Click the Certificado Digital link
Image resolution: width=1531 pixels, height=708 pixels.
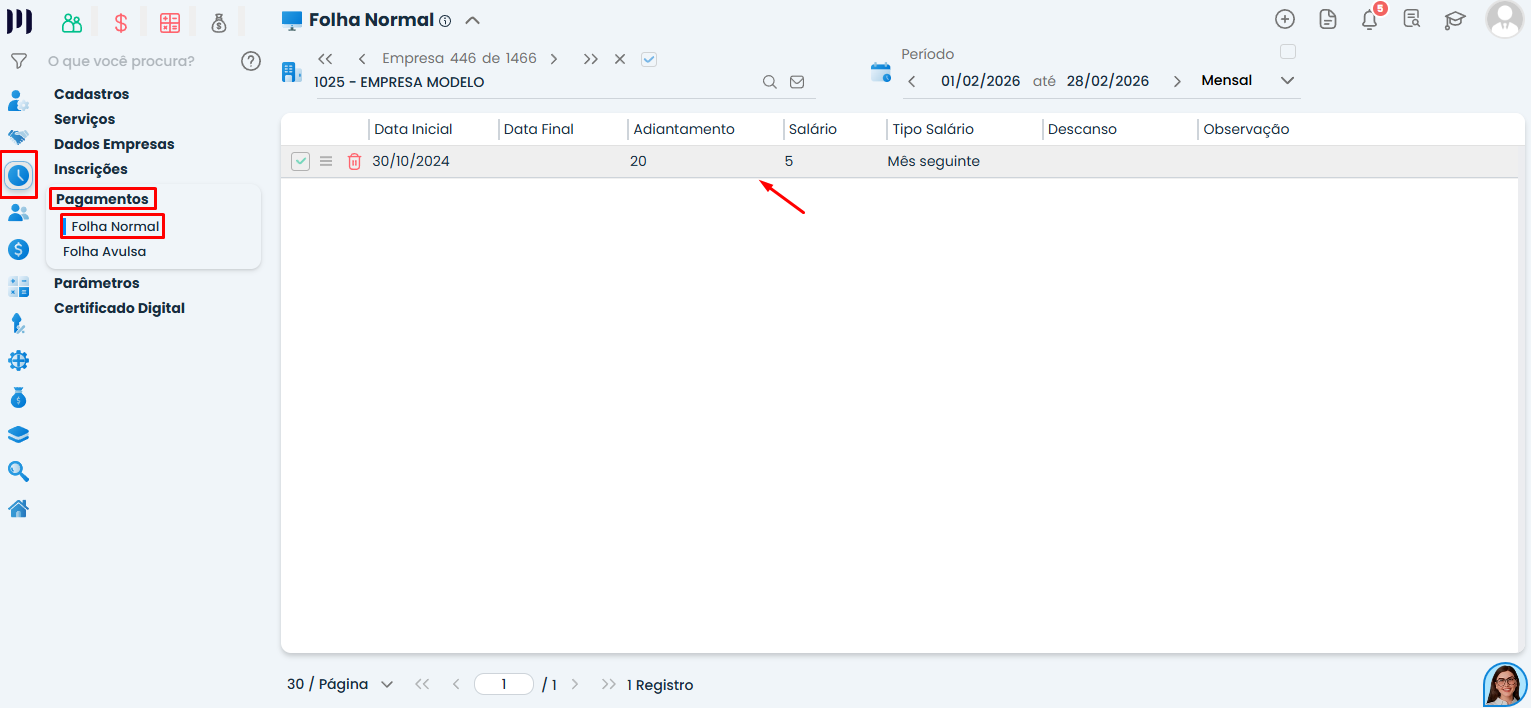(119, 308)
